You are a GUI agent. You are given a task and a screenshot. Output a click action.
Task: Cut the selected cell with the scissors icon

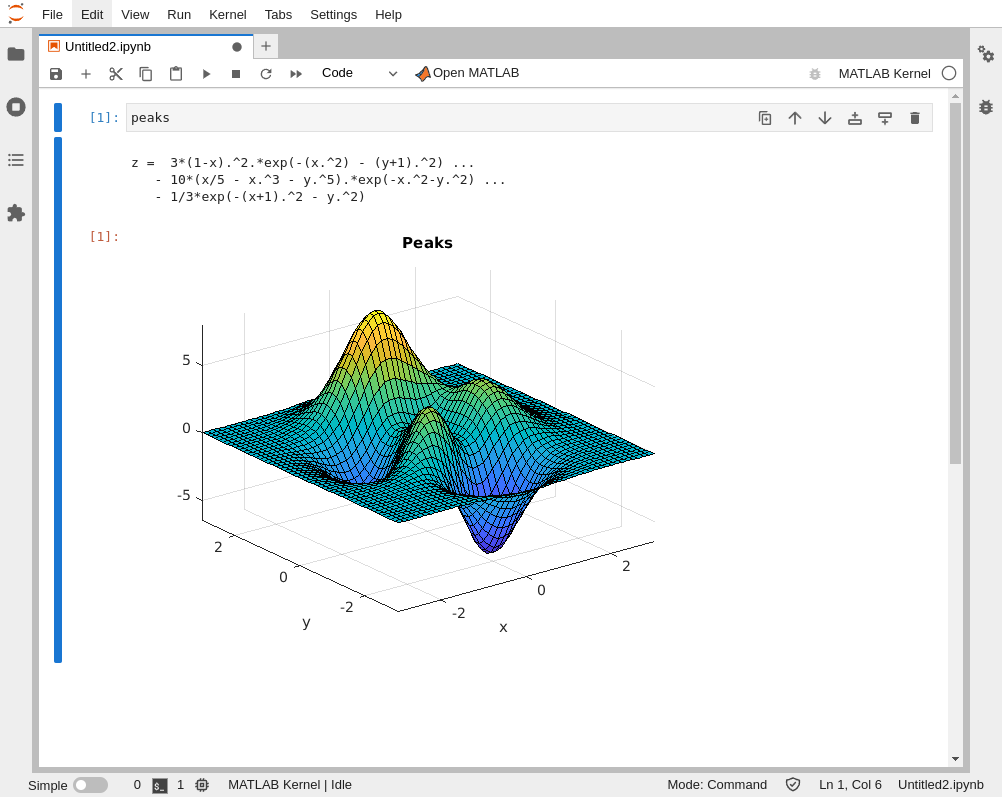[116, 73]
